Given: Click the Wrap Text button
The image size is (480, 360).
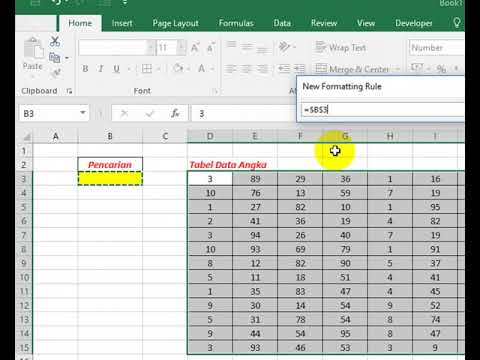Looking at the screenshot, I should tap(341, 48).
